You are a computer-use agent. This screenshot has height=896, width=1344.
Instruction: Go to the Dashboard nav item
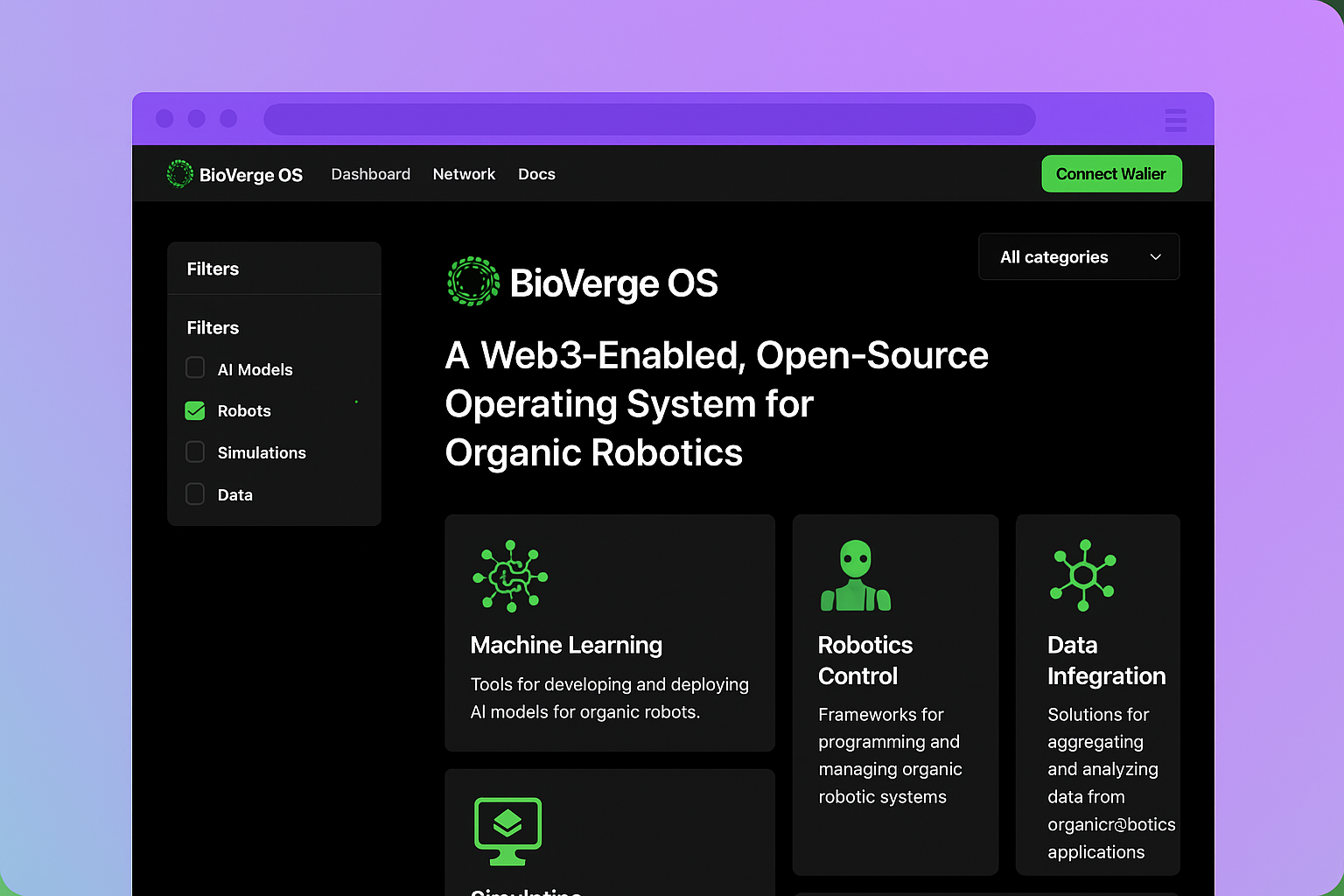tap(371, 174)
